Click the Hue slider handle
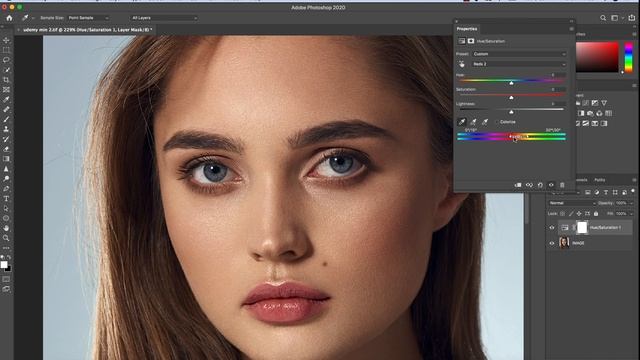640x360 pixels. (x=511, y=83)
